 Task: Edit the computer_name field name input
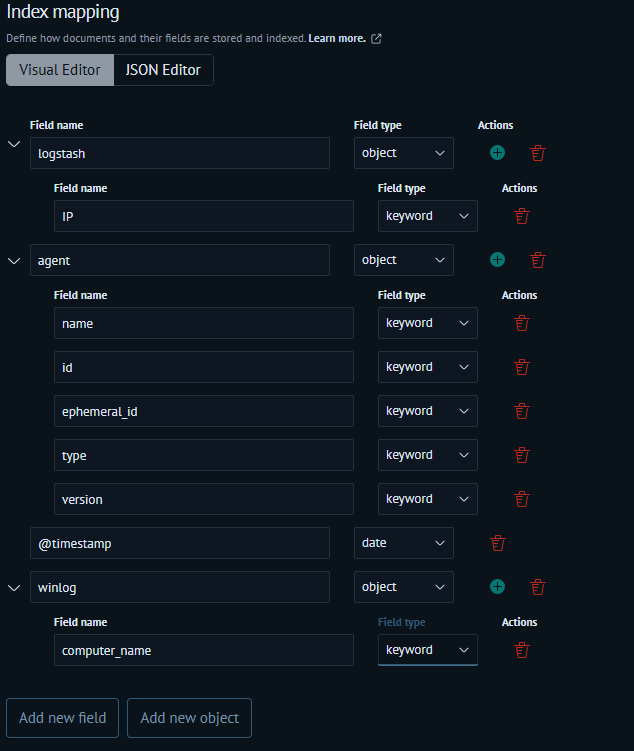point(204,650)
